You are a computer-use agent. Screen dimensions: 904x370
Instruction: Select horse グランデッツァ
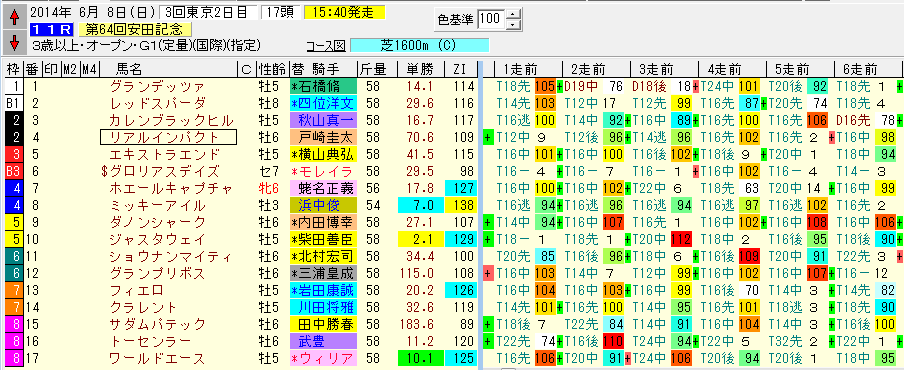coord(157,86)
